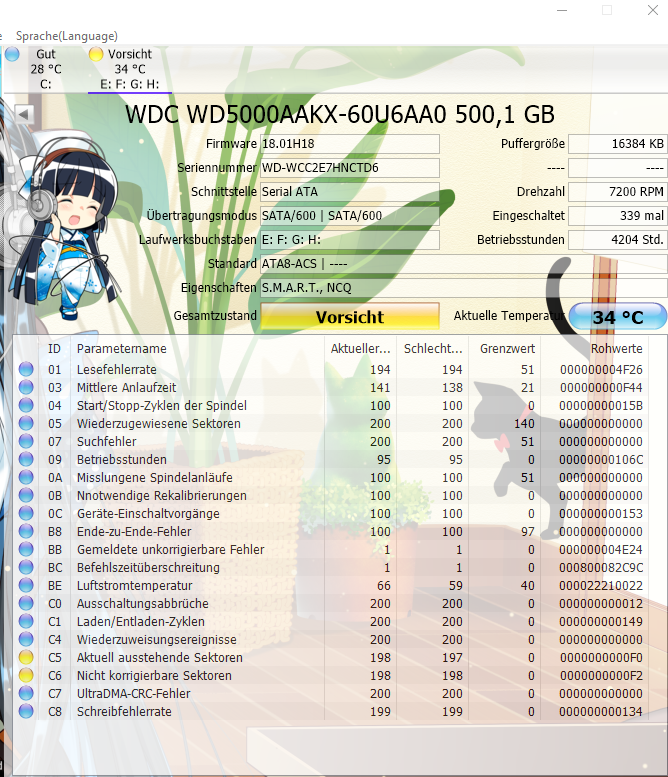The width and height of the screenshot is (668, 777).
Task: Click the status icon for row 09 Betriebsstunden
Action: tap(26, 459)
